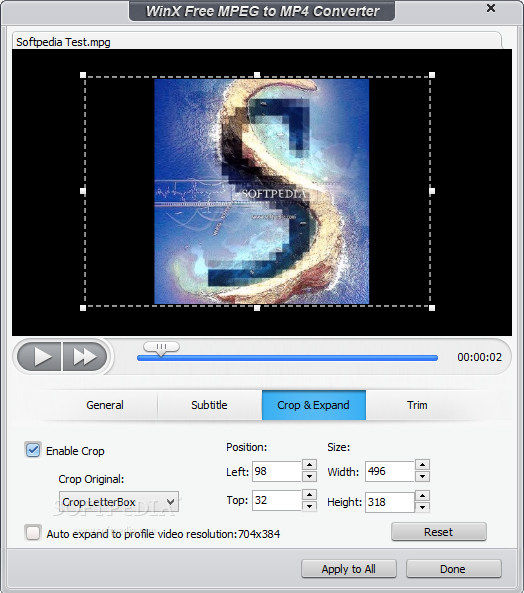The image size is (524, 593).
Task: Click the bottom-left crop handle
Action: point(83,308)
